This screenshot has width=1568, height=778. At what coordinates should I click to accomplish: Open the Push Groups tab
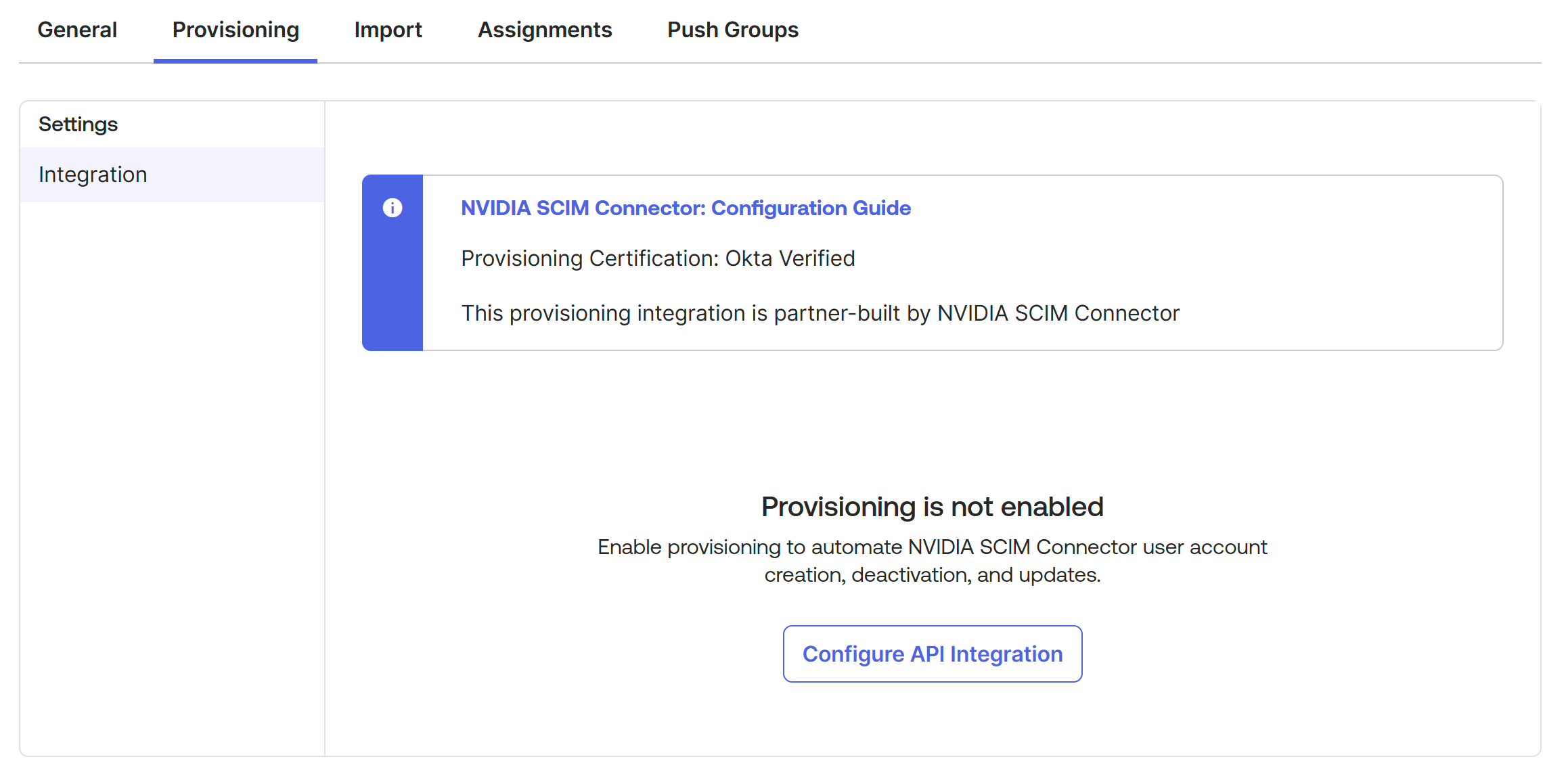[x=732, y=30]
